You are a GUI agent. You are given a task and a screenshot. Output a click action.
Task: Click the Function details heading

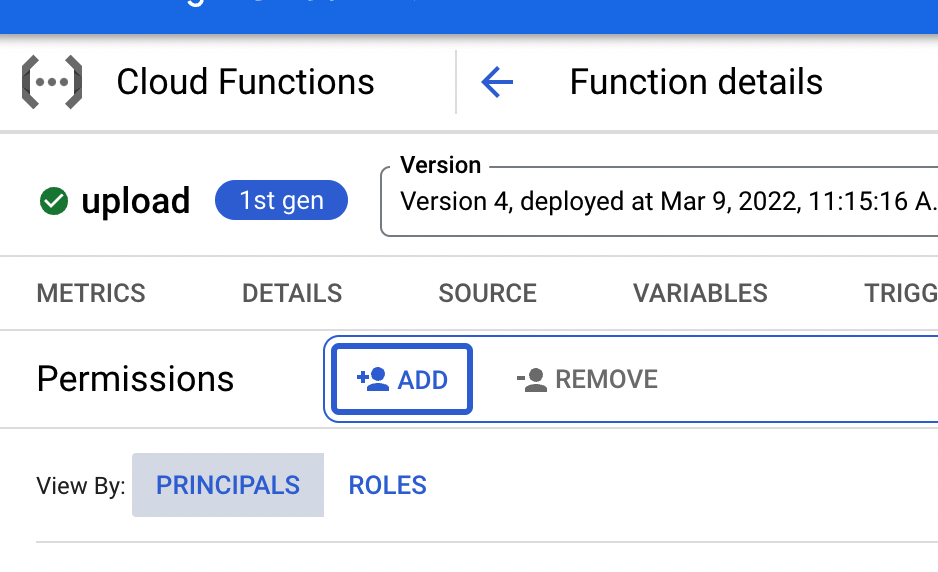tap(696, 82)
